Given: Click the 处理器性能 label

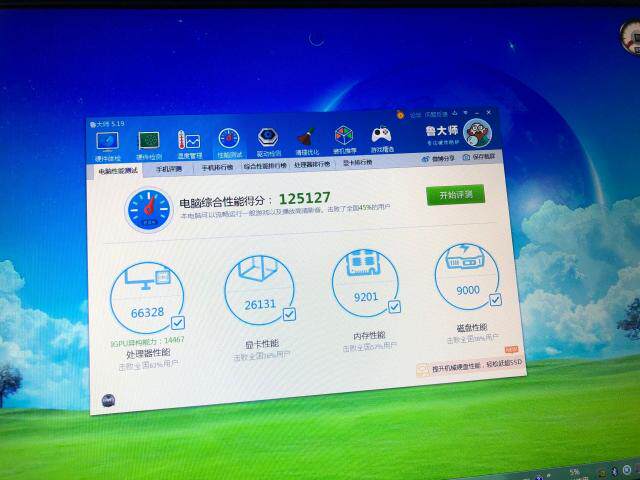Looking at the screenshot, I should pyautogui.click(x=148, y=353).
